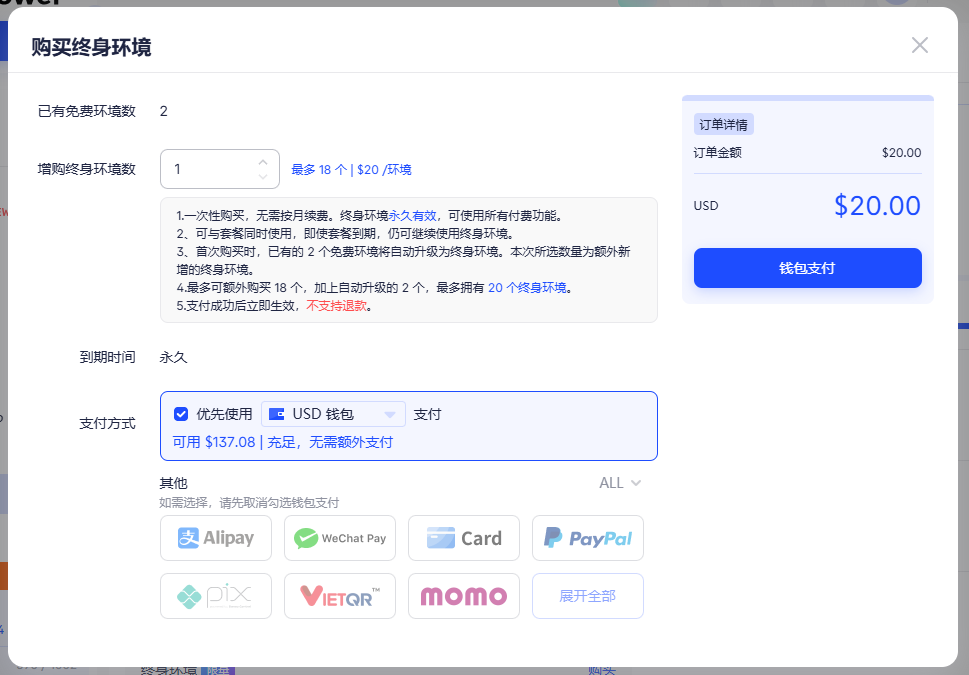Viewport: 969px width, 675px height.
Task: Uncheck the prefer wallet payment checkbox
Action: [x=181, y=414]
